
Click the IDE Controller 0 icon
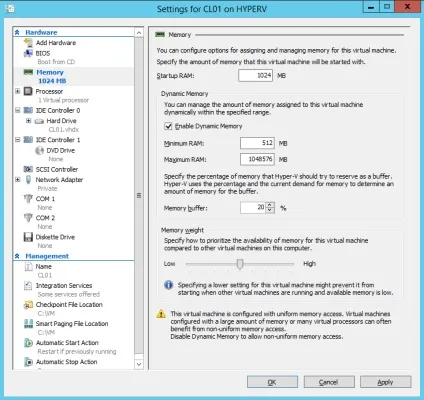coord(28,110)
